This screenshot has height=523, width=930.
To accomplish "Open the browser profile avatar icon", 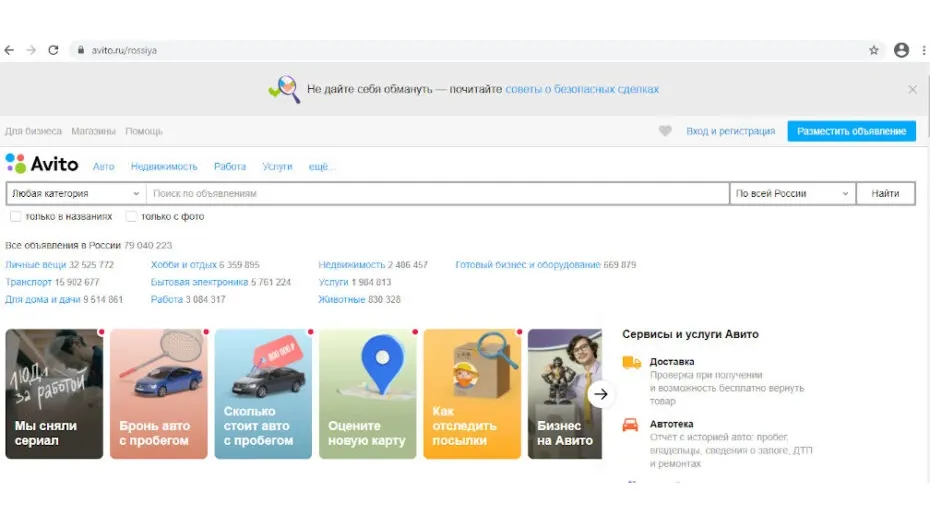I will (x=902, y=50).
